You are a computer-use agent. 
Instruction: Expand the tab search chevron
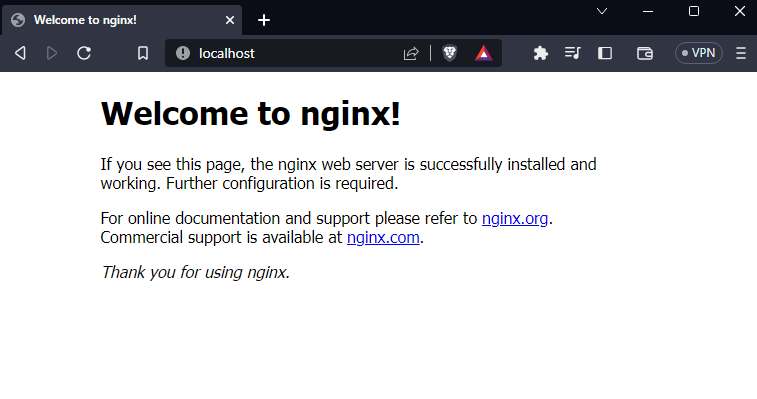point(602,11)
